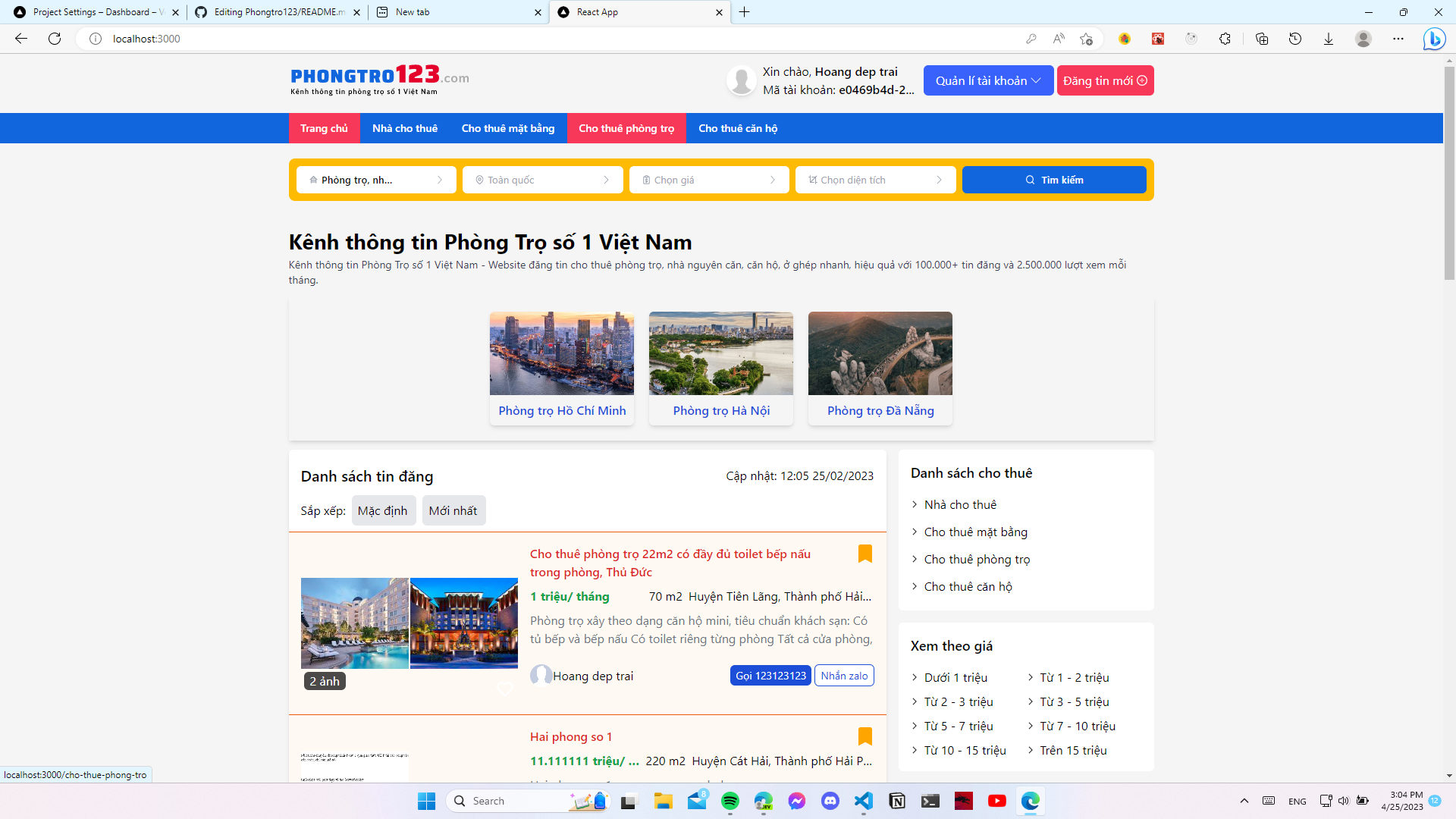
Task: Click the Tìm kiếm search button
Action: (1054, 180)
